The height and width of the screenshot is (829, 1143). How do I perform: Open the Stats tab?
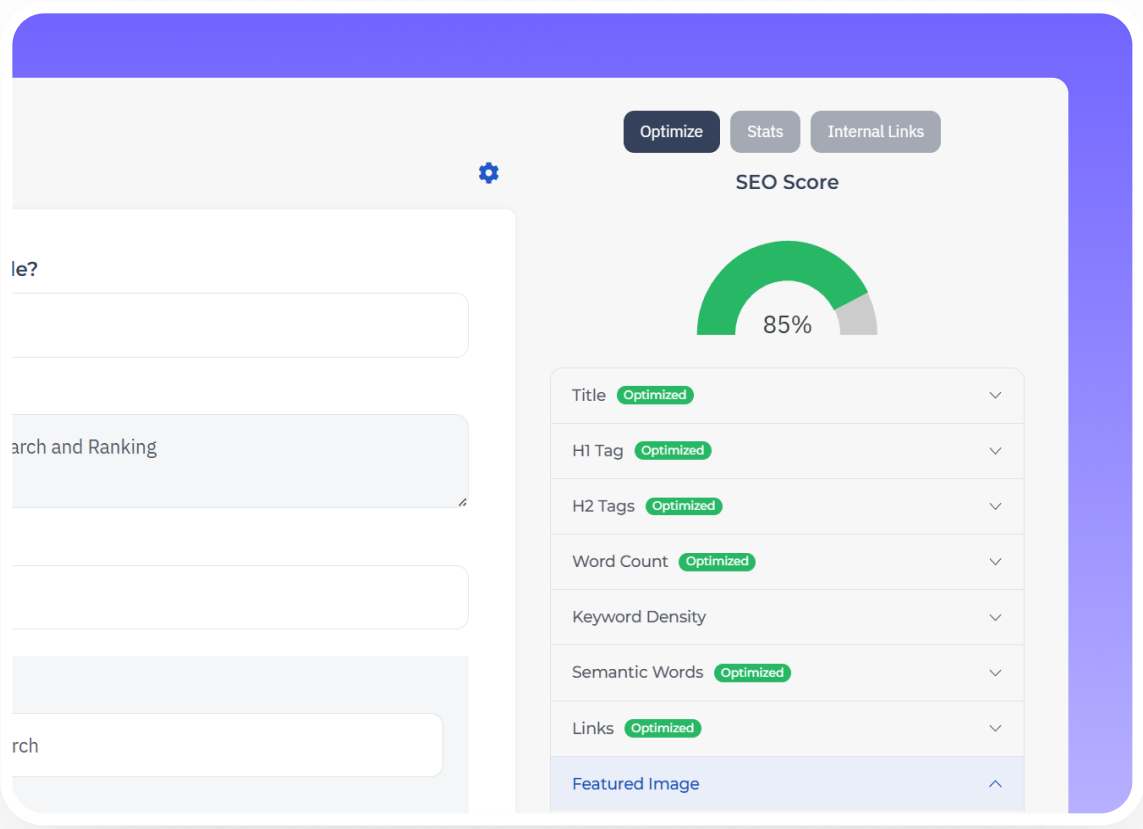pyautogui.click(x=765, y=132)
